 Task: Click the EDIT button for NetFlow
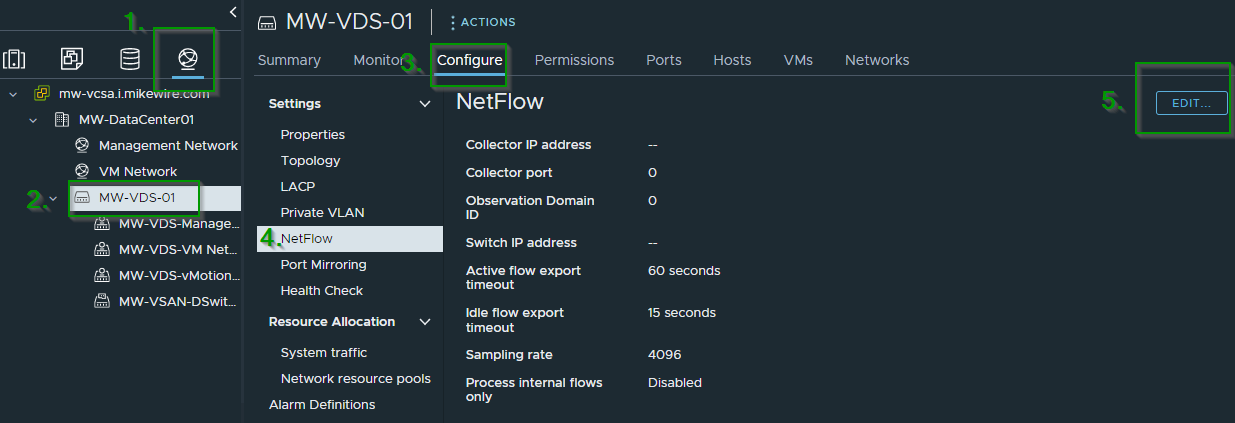point(1191,103)
